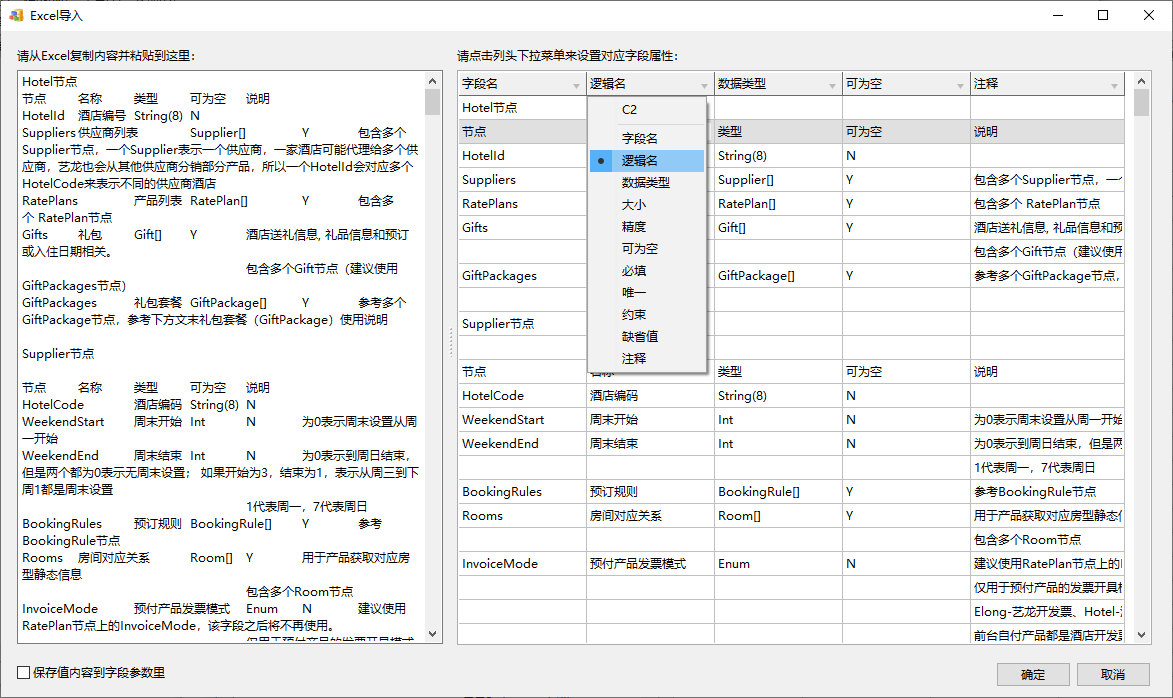Choose 数据类型 from the dropdown menu
This screenshot has height=698, width=1173.
[647, 183]
